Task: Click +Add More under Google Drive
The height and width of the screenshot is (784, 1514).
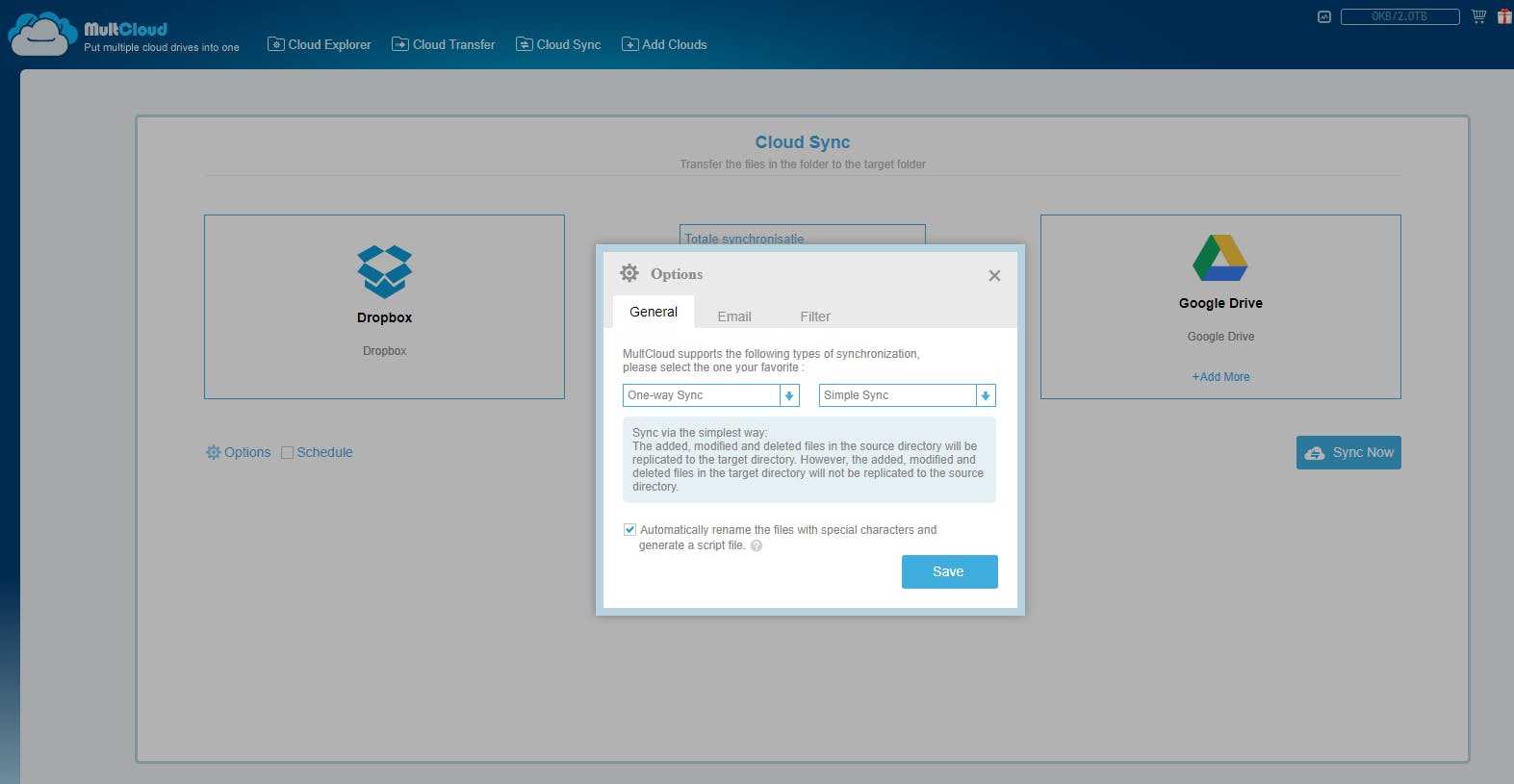Action: coord(1220,377)
